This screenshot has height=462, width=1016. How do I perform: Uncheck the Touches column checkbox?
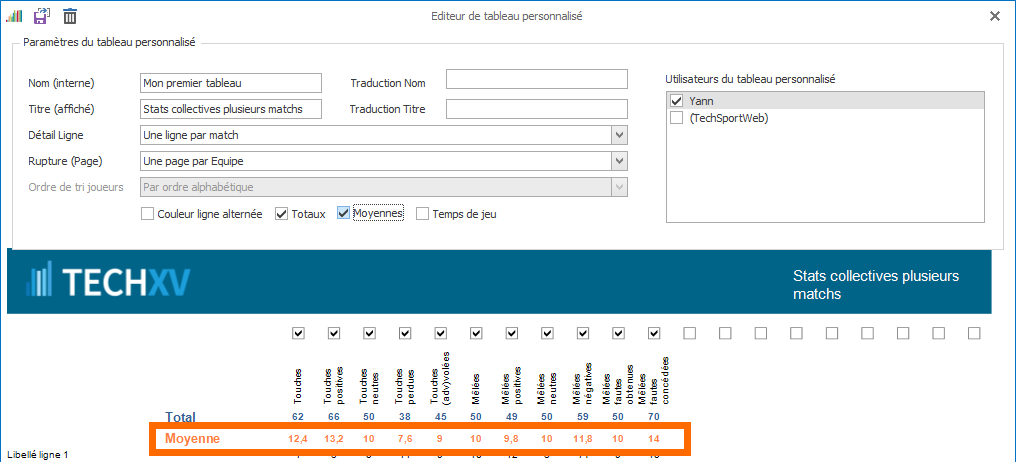click(298, 333)
